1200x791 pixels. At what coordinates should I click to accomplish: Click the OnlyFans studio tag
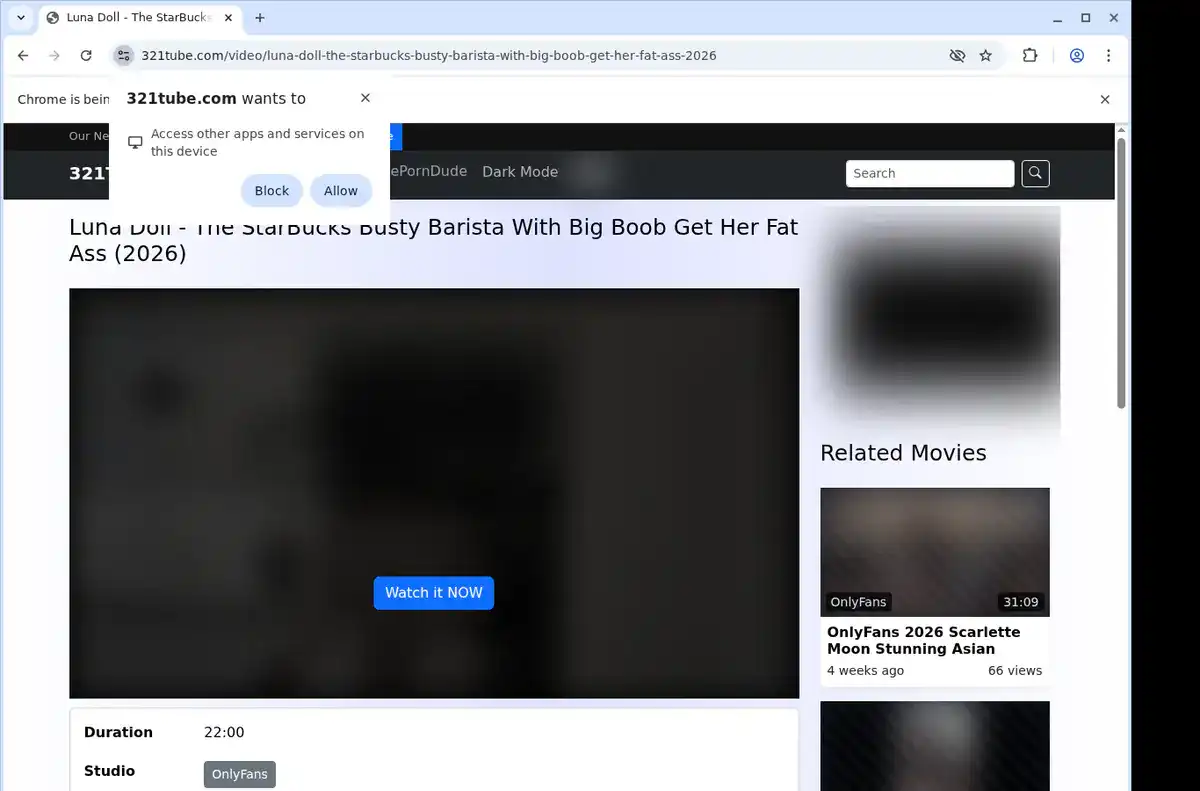(x=240, y=774)
